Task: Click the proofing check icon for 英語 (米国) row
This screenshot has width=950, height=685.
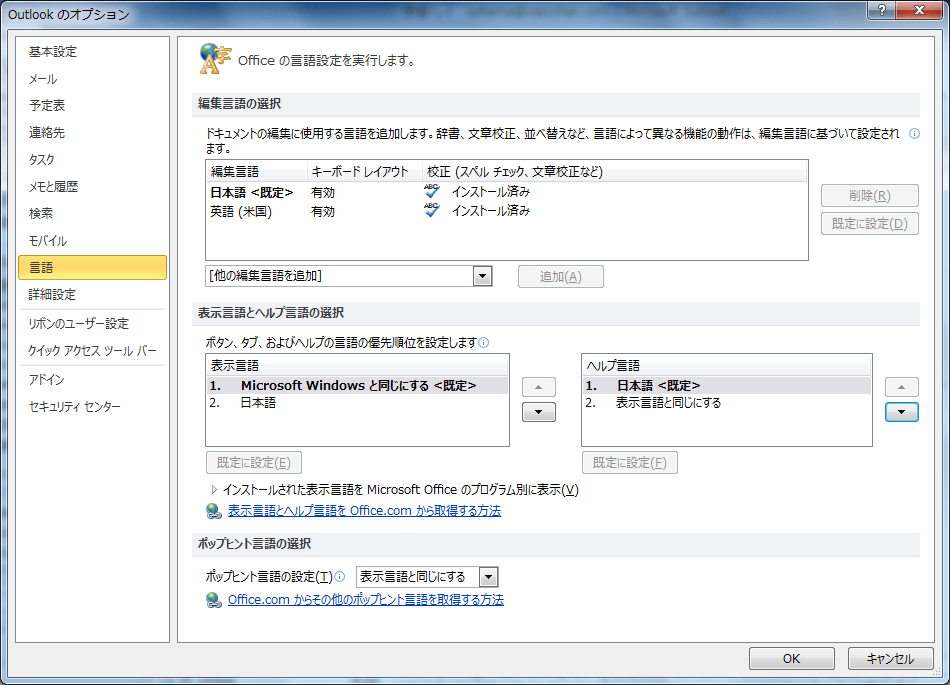Action: click(431, 211)
